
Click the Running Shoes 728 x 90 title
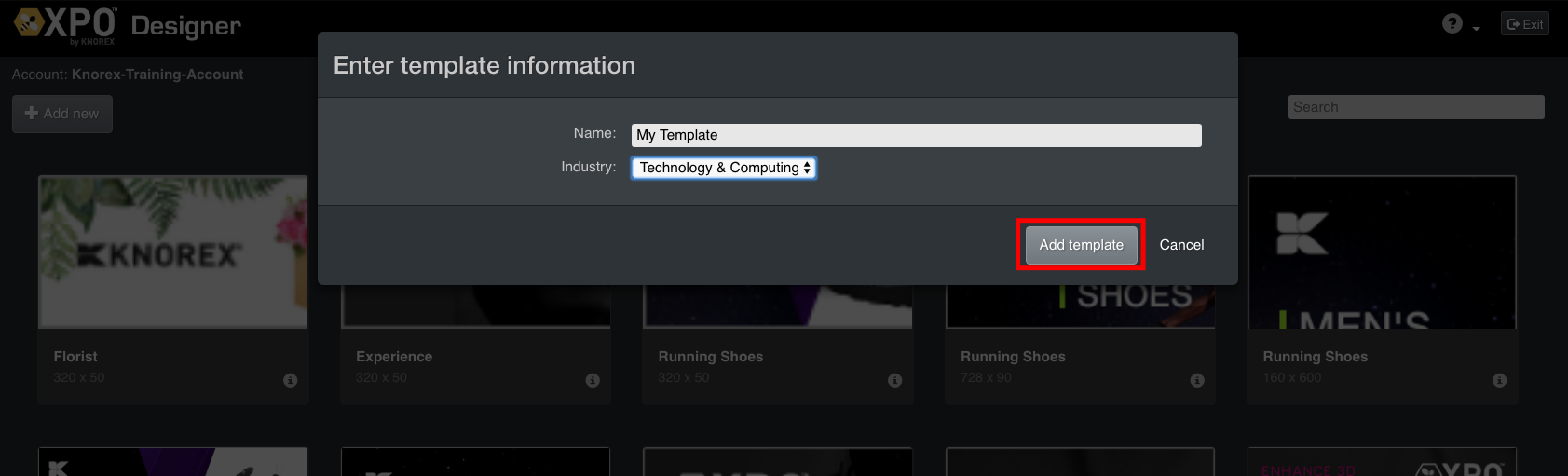(1013, 357)
